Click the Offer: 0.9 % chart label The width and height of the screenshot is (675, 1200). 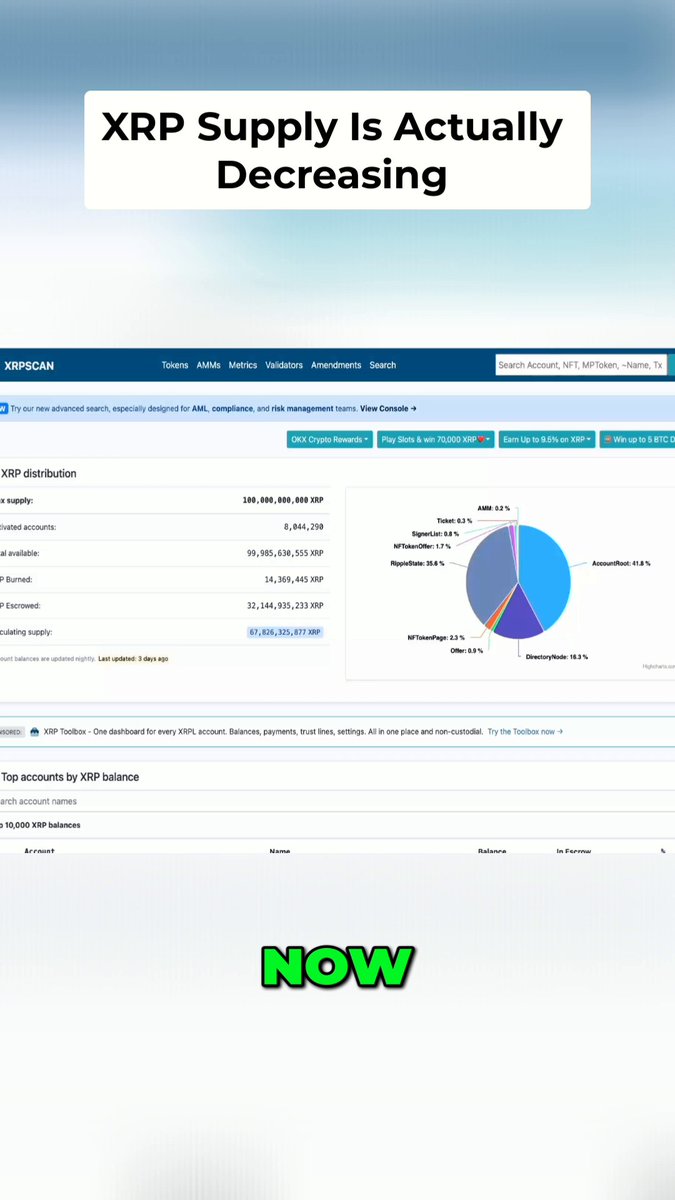click(466, 650)
